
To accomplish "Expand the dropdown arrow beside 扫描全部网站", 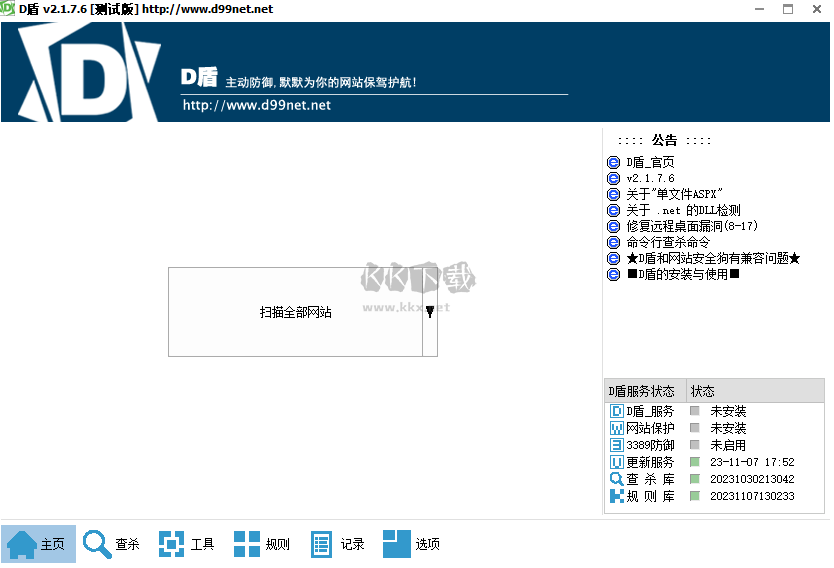I will (430, 312).
